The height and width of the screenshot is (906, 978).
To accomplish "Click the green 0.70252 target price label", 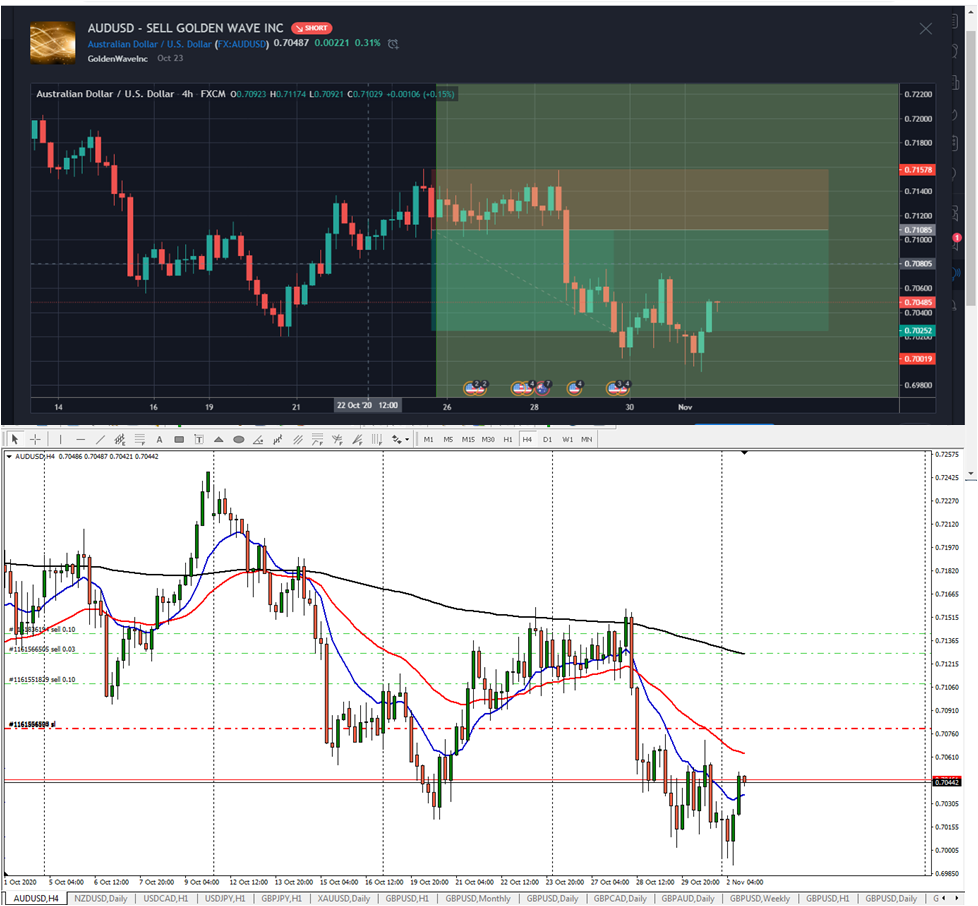I will tap(917, 330).
